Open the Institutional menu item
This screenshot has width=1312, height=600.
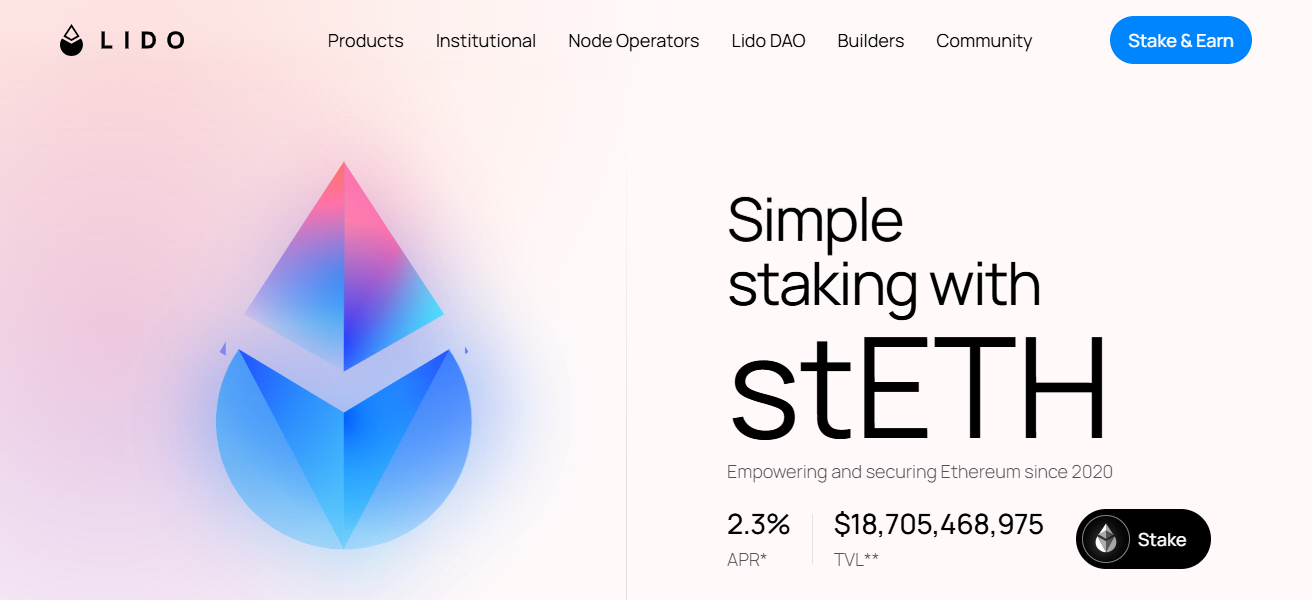(486, 41)
